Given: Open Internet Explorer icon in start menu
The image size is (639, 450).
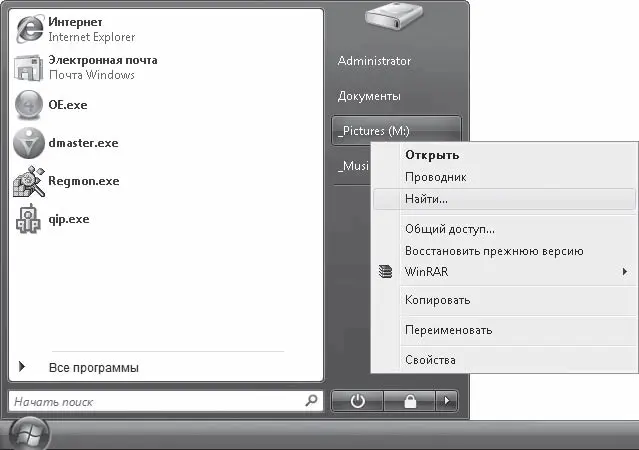Looking at the screenshot, I should (29, 29).
